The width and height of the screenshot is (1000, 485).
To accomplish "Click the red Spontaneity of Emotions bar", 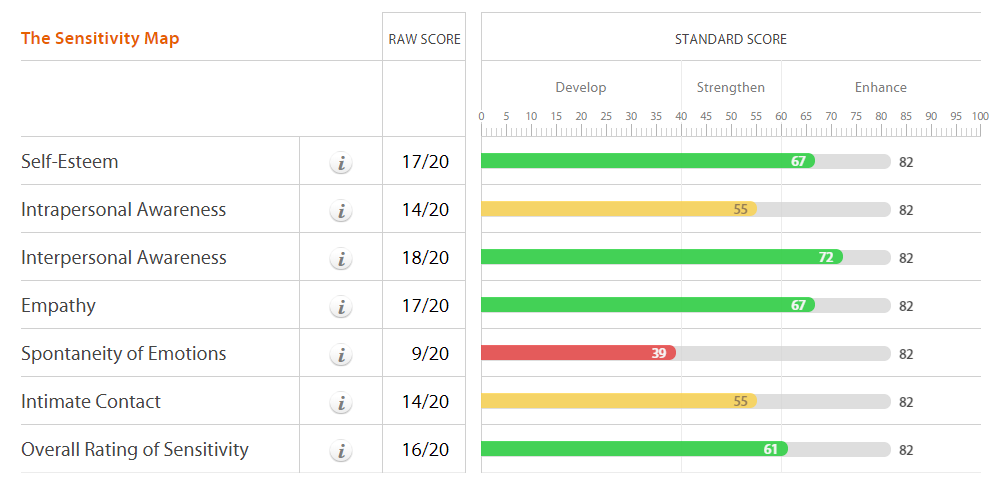I will (578, 353).
